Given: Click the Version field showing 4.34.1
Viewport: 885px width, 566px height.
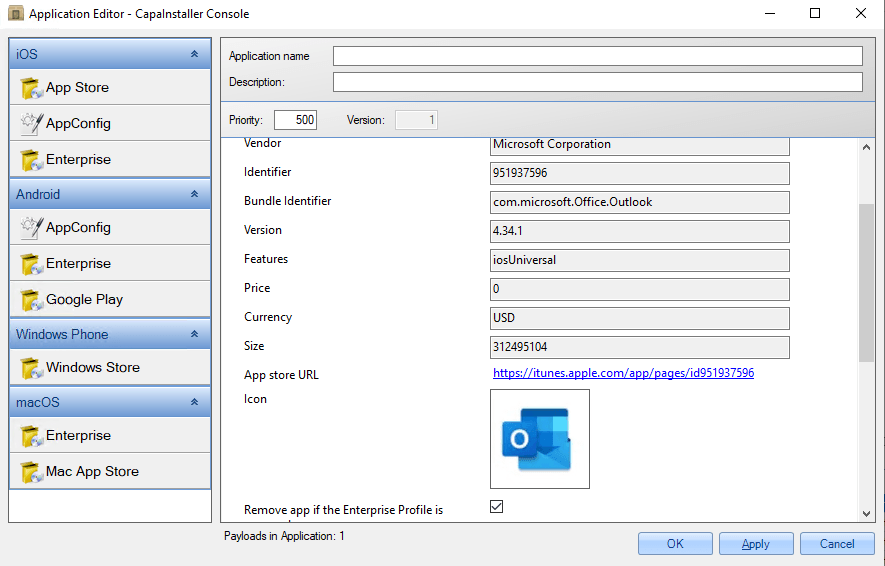Looking at the screenshot, I should pyautogui.click(x=639, y=231).
